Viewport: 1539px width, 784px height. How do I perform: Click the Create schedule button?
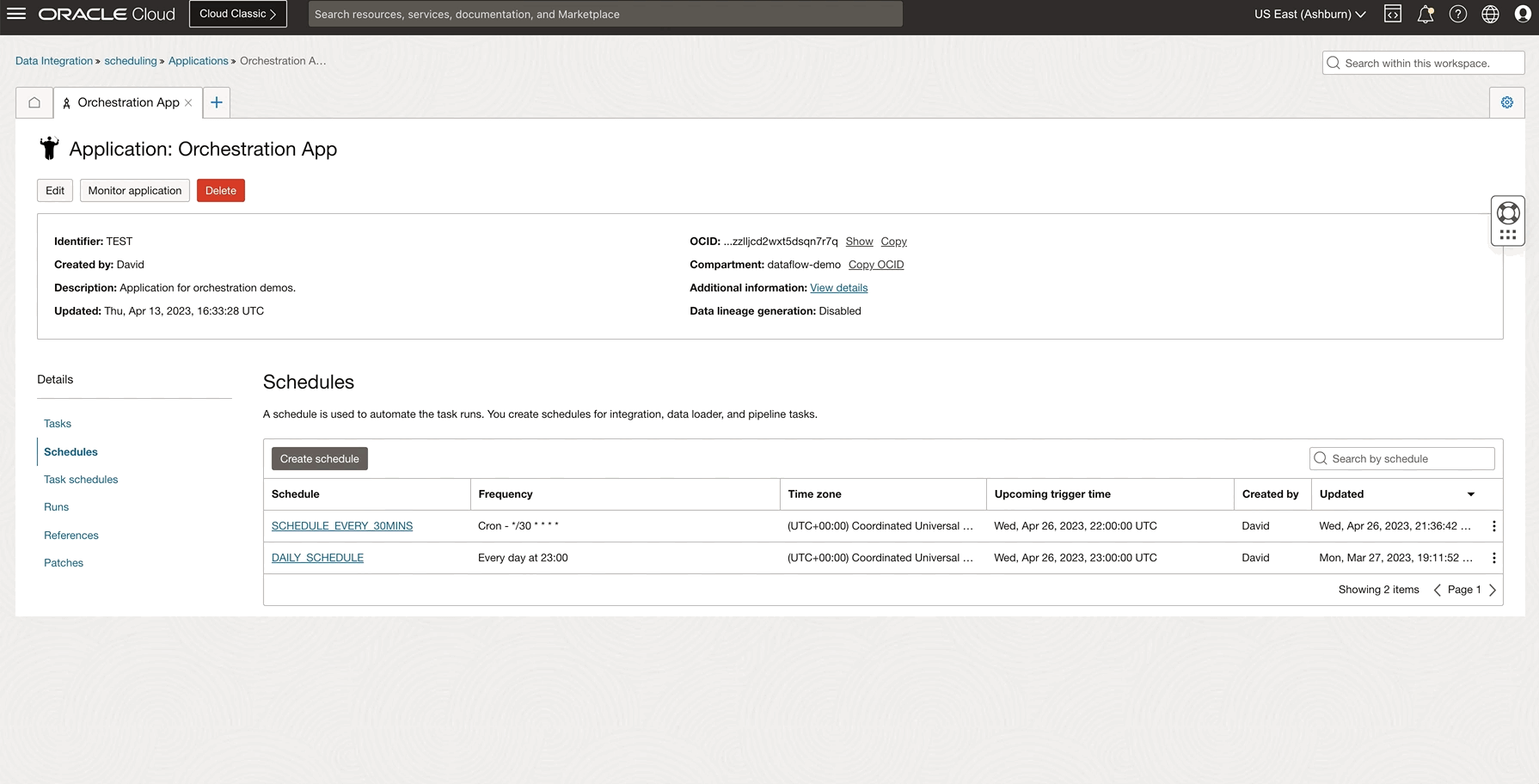(319, 458)
